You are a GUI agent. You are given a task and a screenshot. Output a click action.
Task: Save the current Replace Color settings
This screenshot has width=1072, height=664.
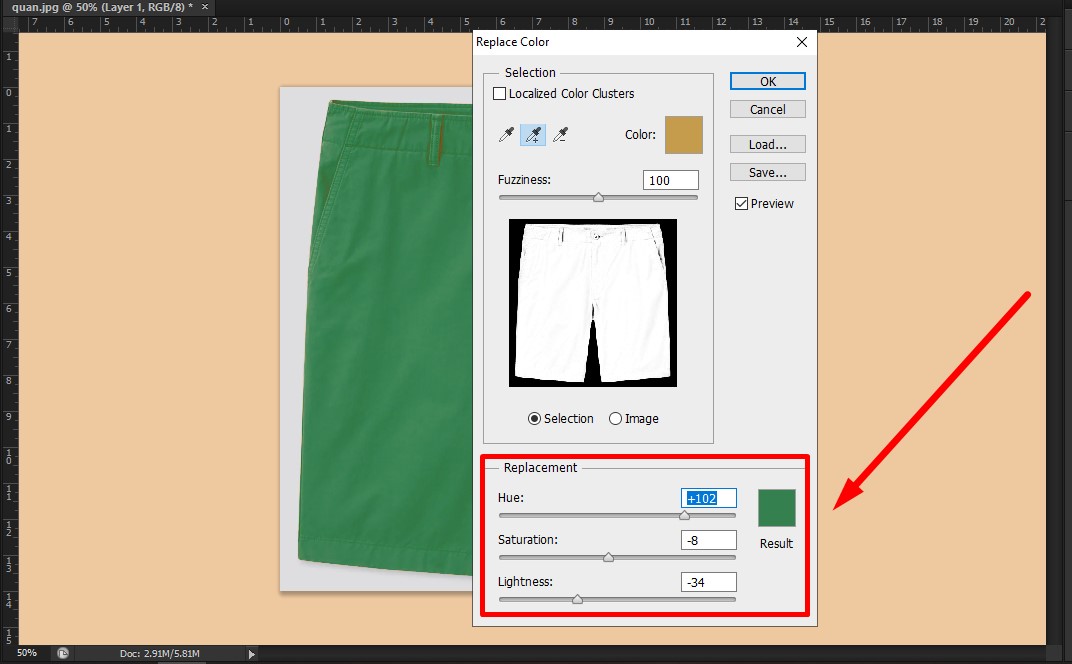[x=767, y=172]
